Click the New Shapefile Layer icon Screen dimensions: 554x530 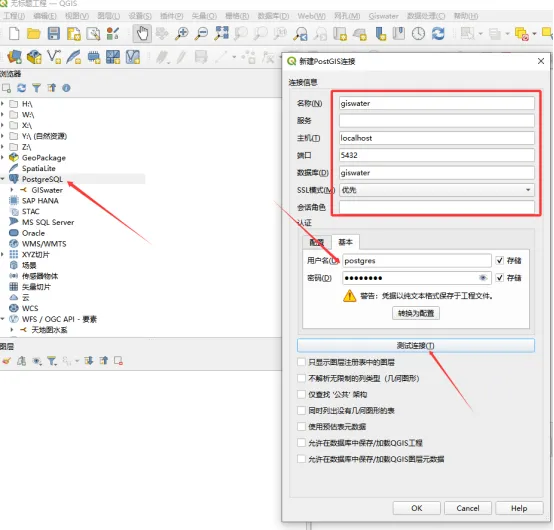point(54,57)
